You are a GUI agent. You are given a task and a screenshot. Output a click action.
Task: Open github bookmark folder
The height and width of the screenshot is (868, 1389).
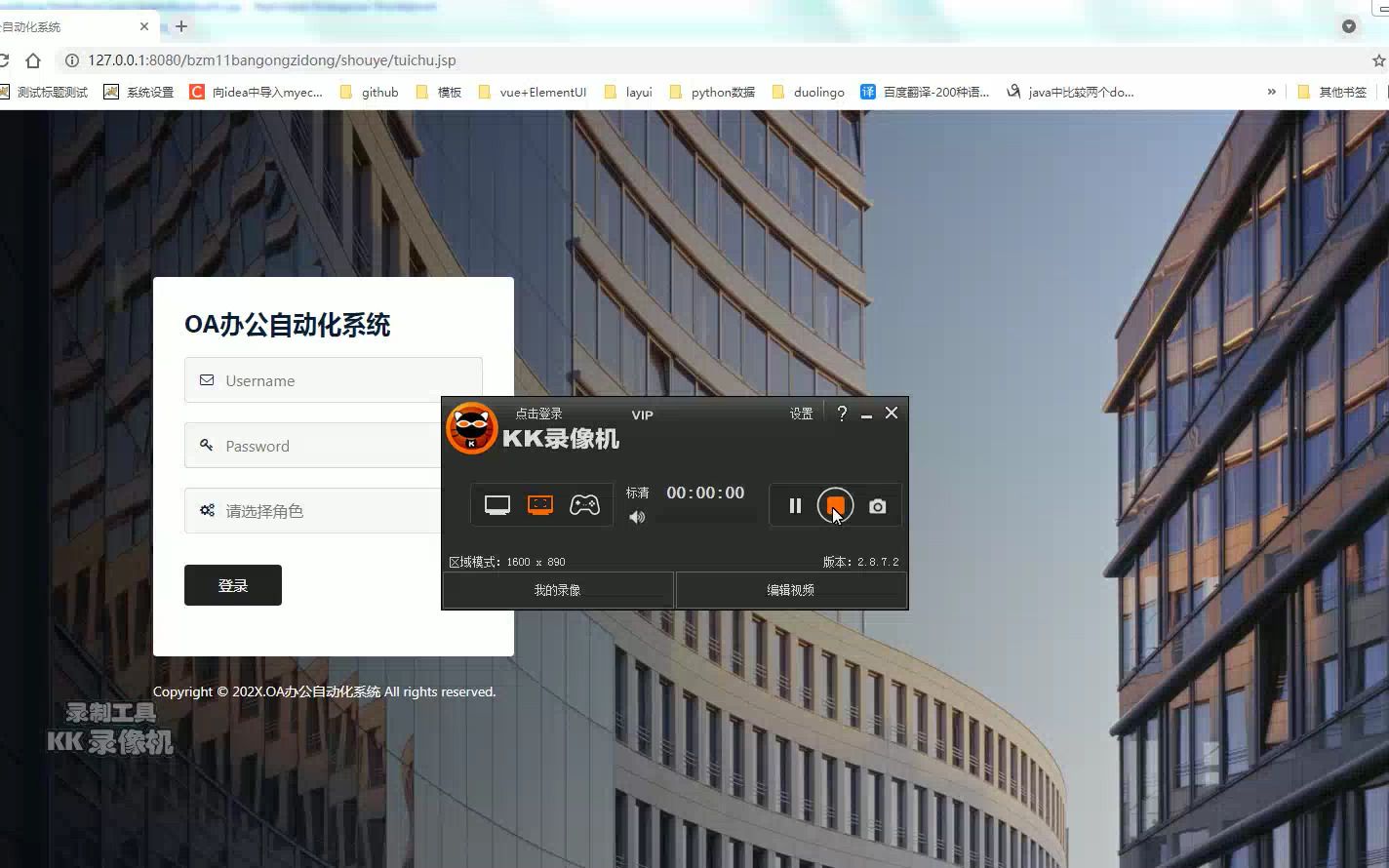coord(370,92)
